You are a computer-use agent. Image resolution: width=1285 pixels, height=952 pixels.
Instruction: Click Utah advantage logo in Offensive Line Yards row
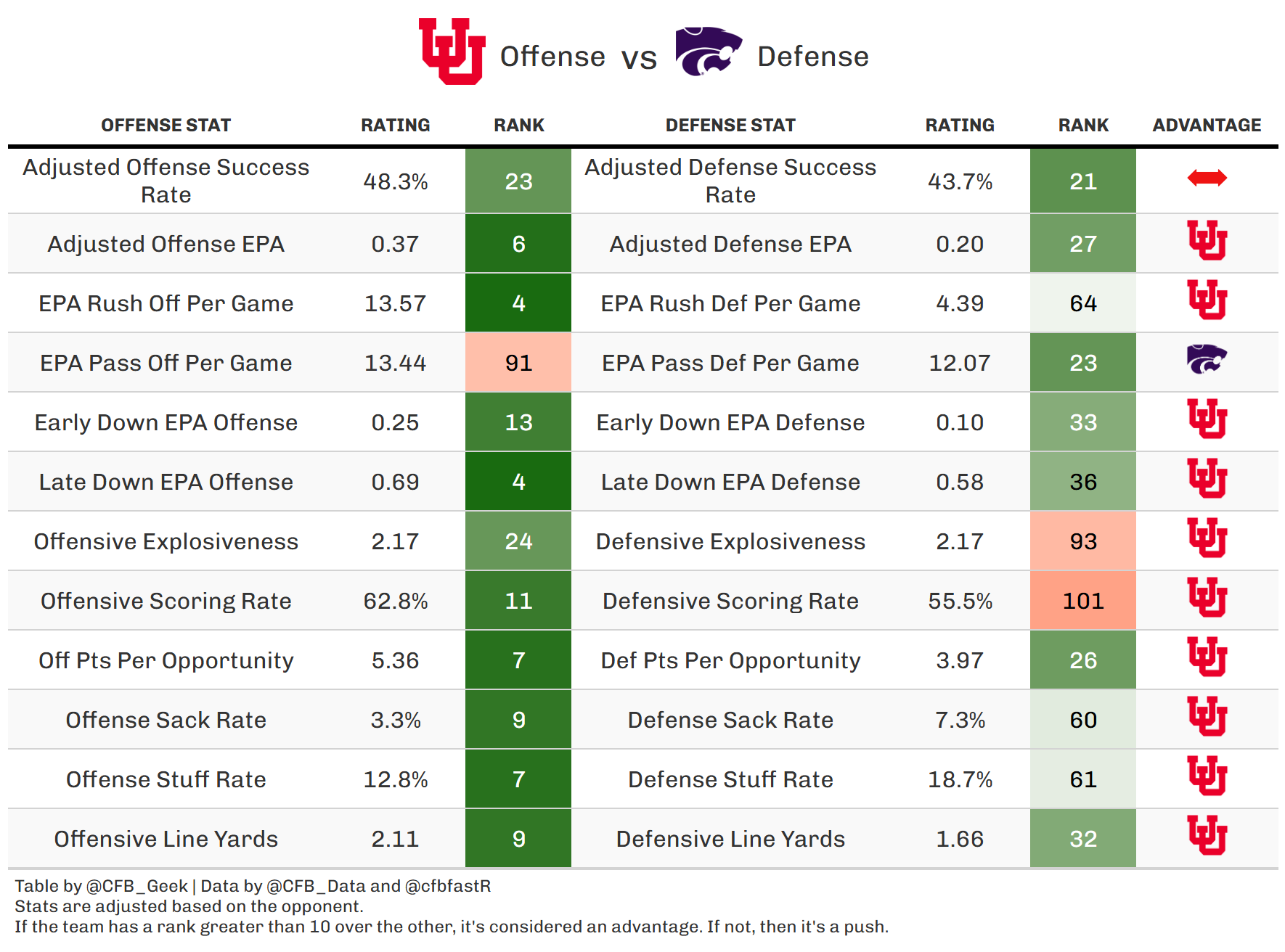(1207, 835)
